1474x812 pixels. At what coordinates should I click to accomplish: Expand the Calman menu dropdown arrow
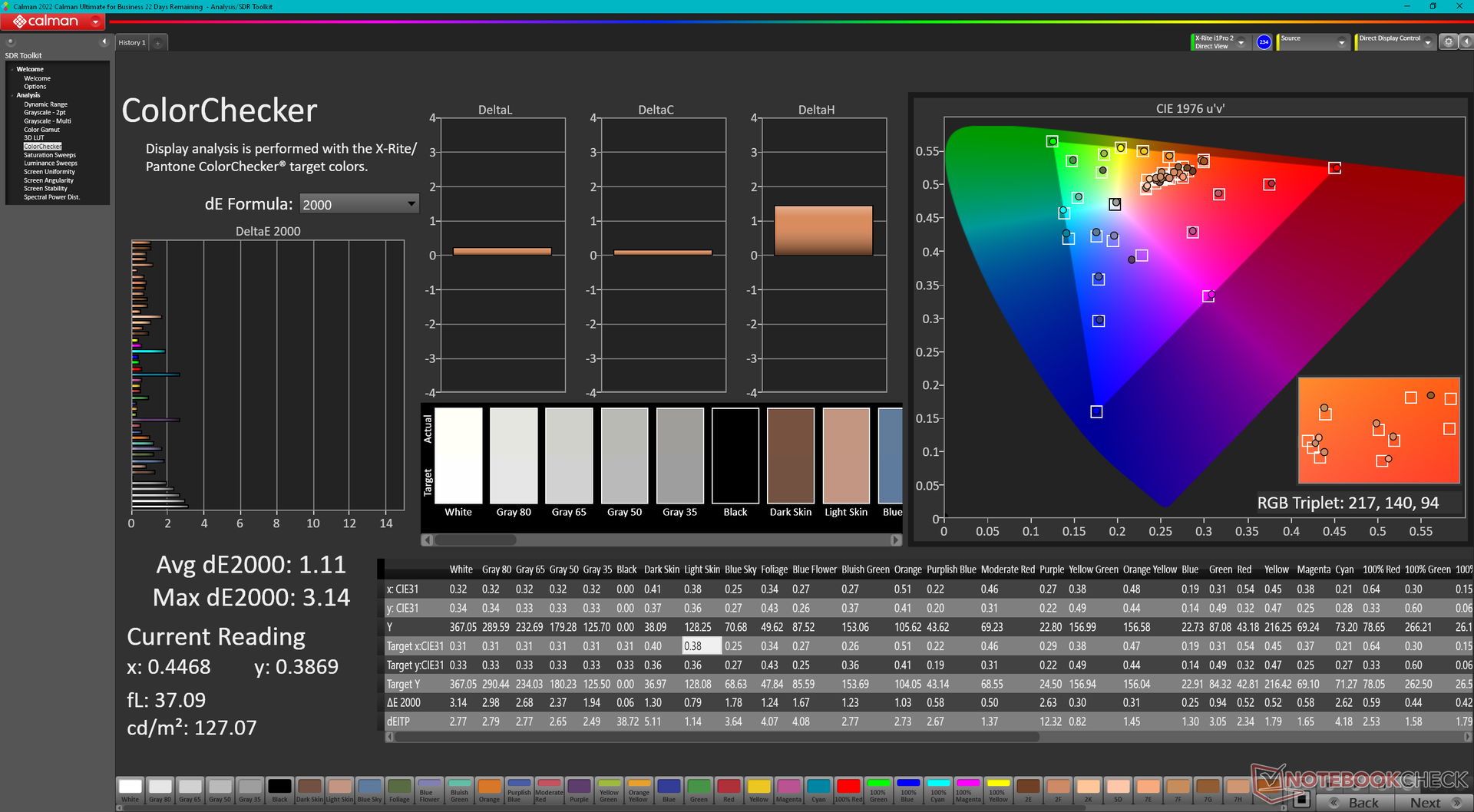pos(95,21)
